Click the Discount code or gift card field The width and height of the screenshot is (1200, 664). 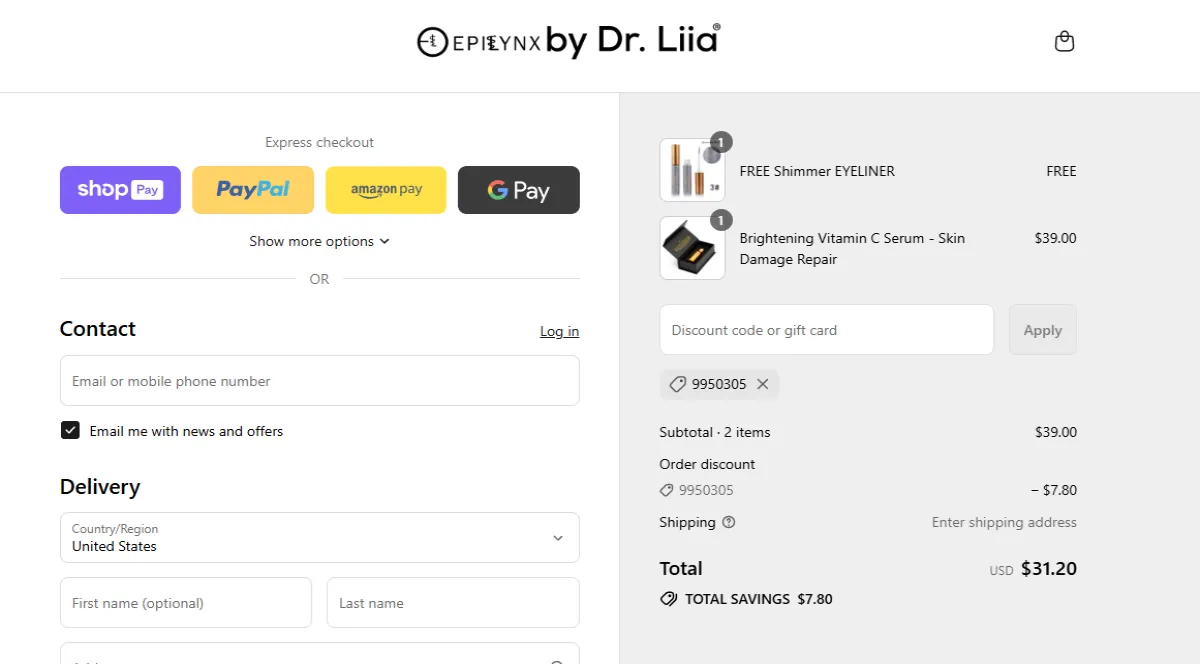click(x=827, y=330)
